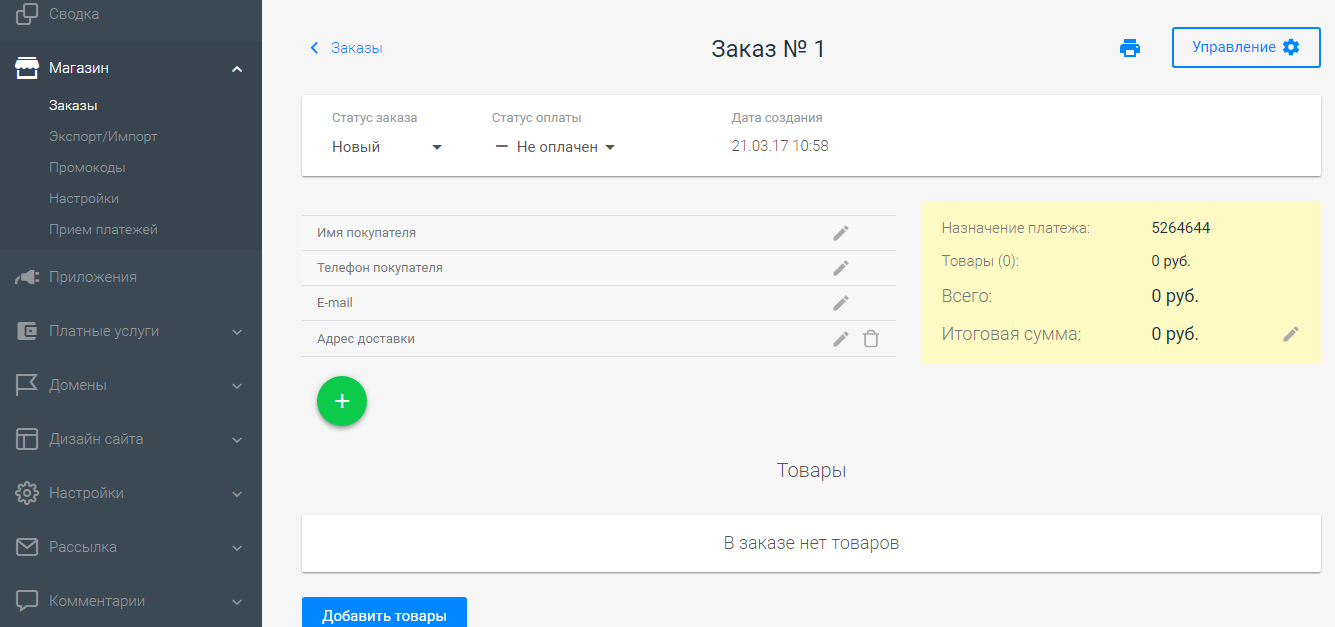Screen dimensions: 1335x627
Task: Expand the Рассылка chevron
Action: tap(237, 548)
